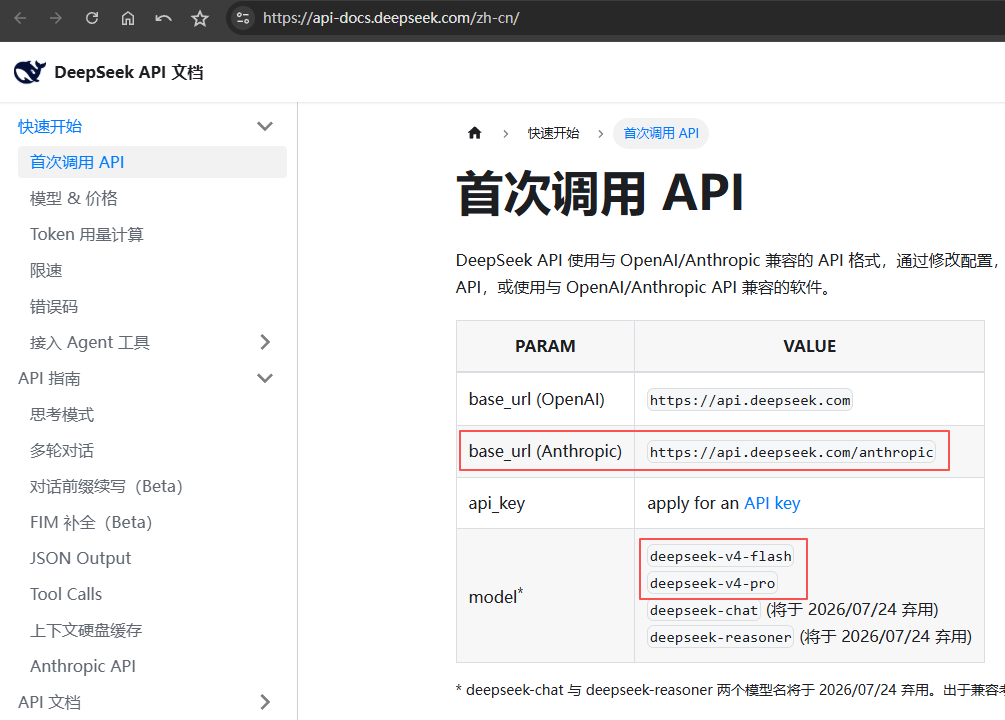Expand the 接入 Agent 工具 chevron
Screen dimensions: 1005x720
point(265,342)
